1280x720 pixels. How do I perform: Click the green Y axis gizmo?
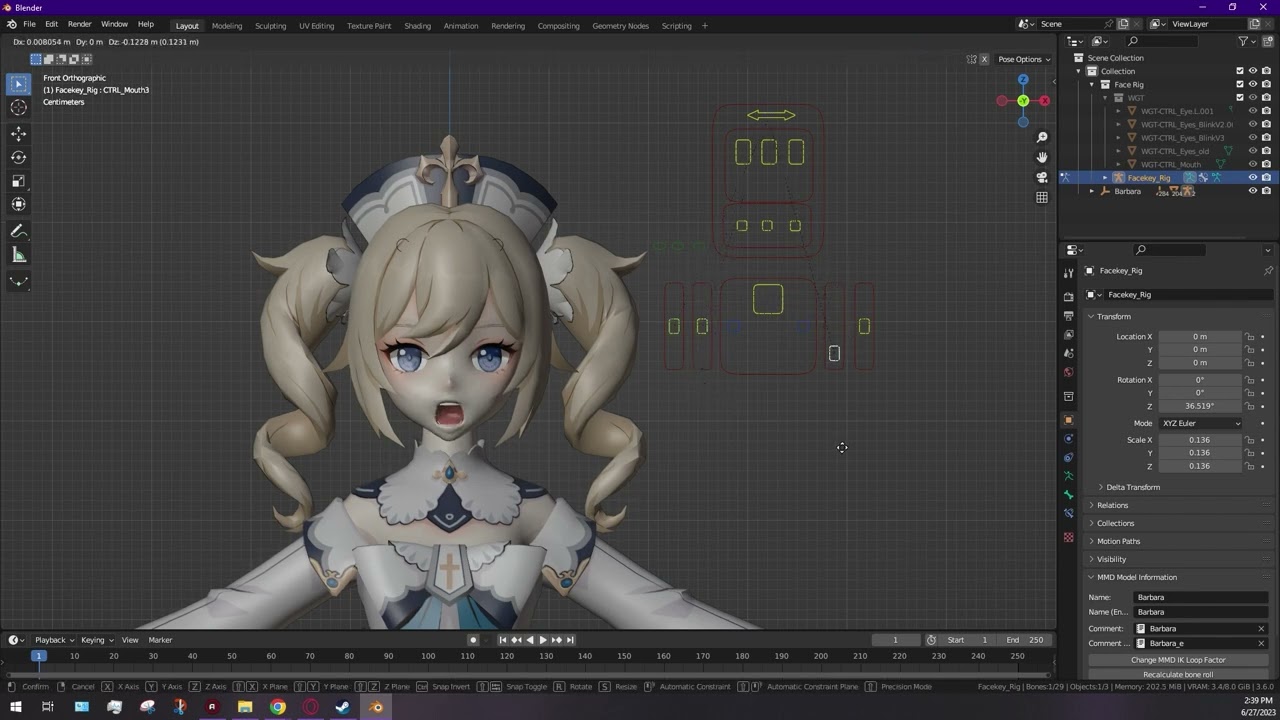(x=1023, y=101)
